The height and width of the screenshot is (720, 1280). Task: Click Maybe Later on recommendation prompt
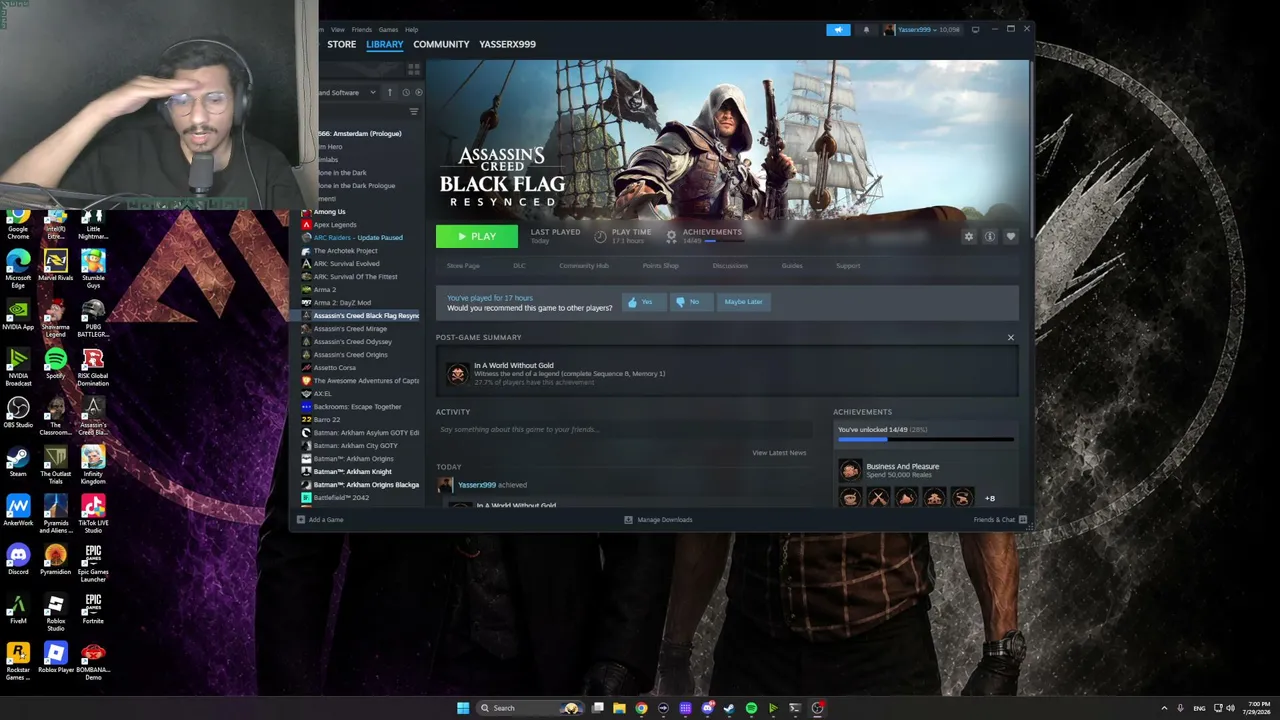pyautogui.click(x=743, y=302)
